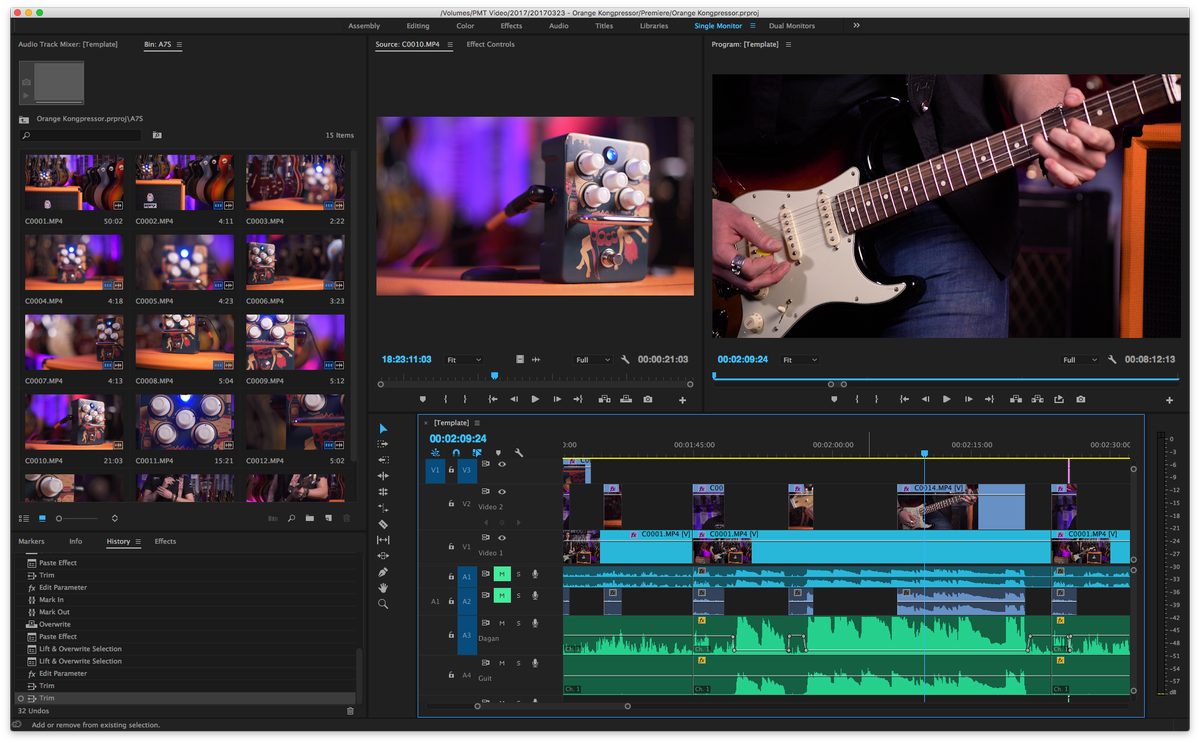
Task: Click New Item icon in bin panel
Action: 328,518
